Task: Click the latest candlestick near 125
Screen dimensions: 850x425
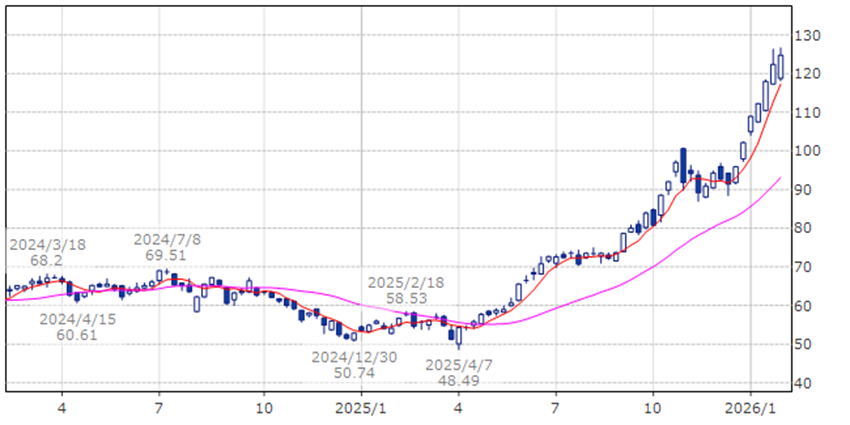Action: tap(780, 66)
